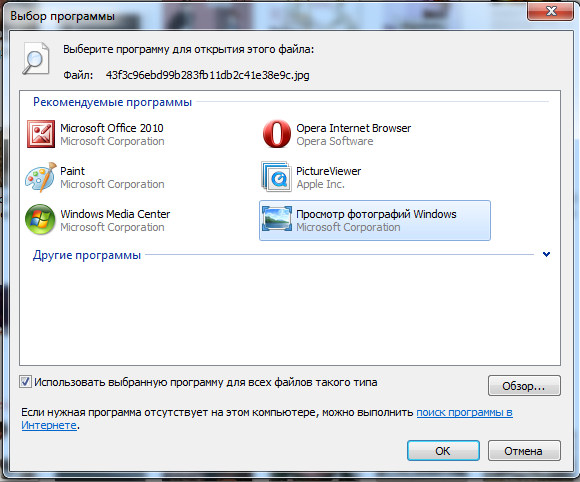The image size is (580, 482).
Task: Select the Windows Photo Viewer icon
Action: pos(277,219)
